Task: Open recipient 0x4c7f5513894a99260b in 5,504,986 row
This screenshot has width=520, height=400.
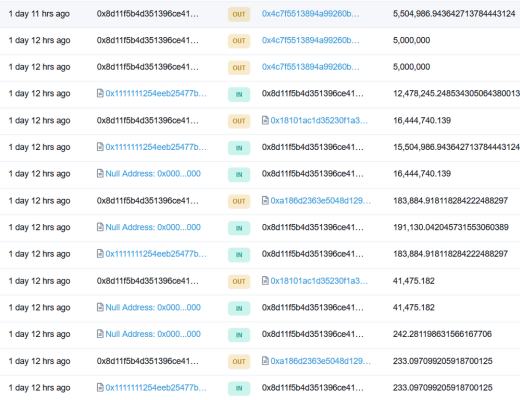Action: click(x=310, y=14)
